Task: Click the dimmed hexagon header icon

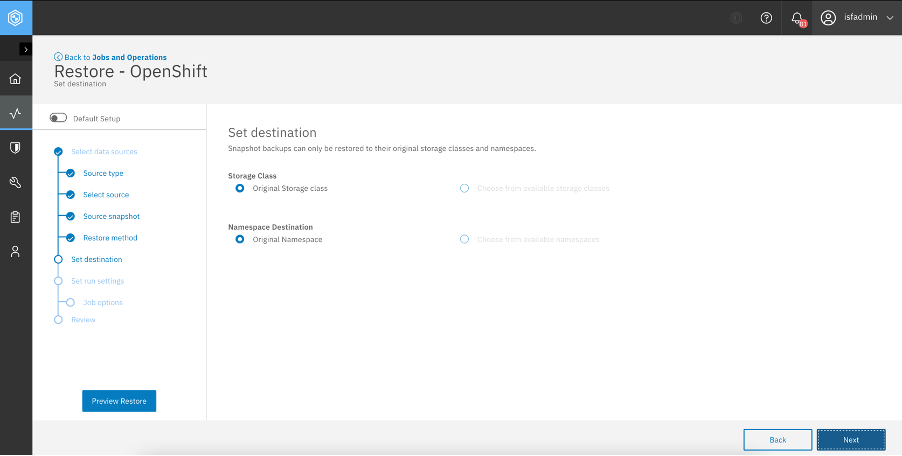Action: 736,18
